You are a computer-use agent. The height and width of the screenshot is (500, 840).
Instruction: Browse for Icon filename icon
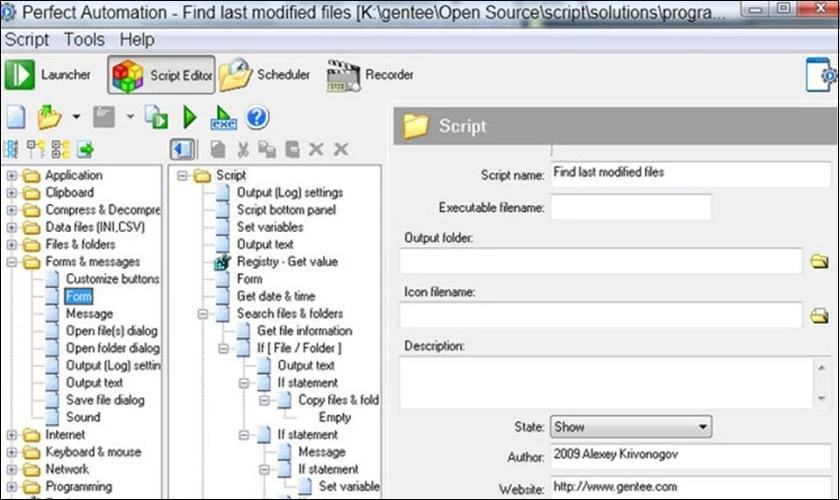[x=819, y=316]
